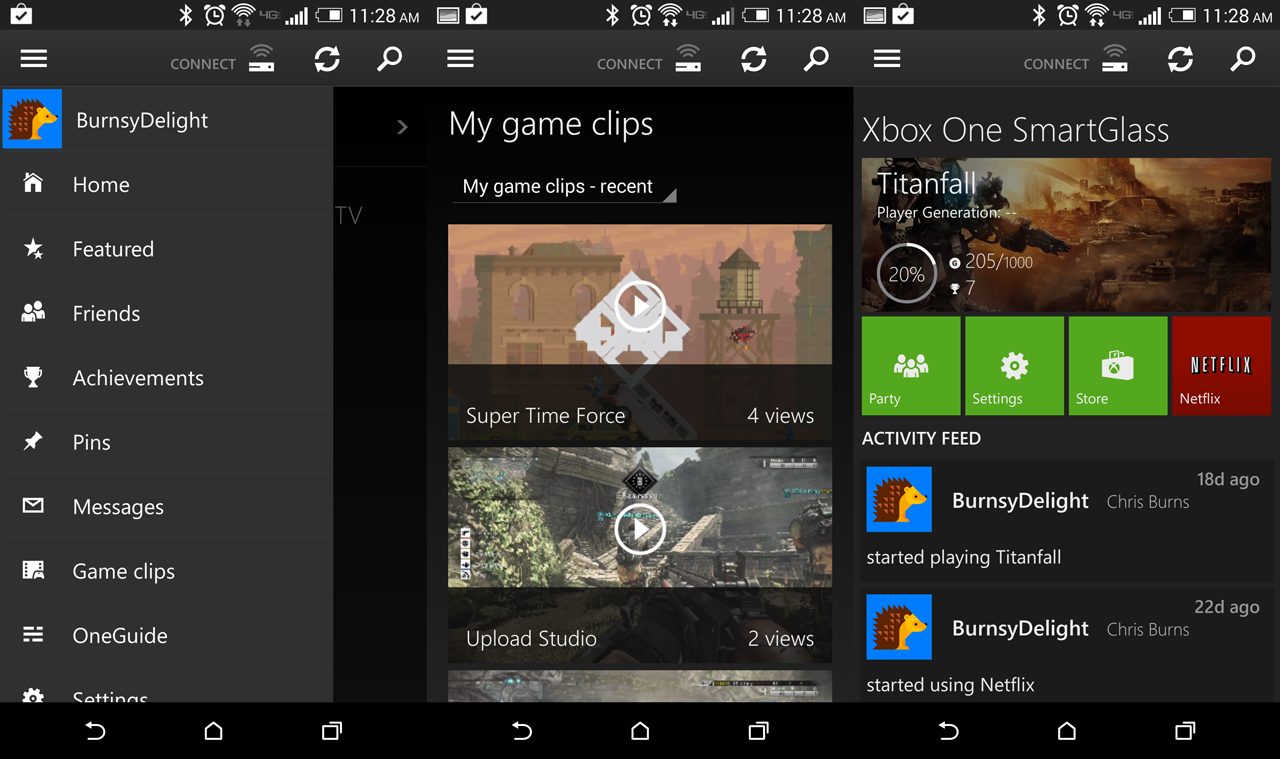The width and height of the screenshot is (1280, 759).
Task: Select the Party tile
Action: coord(910,365)
